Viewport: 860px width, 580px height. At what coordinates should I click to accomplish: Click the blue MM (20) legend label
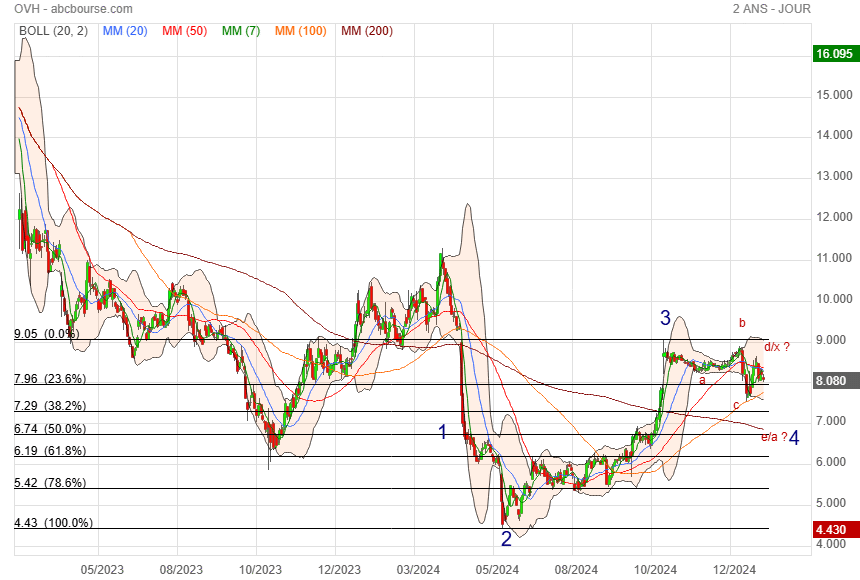pos(125,31)
